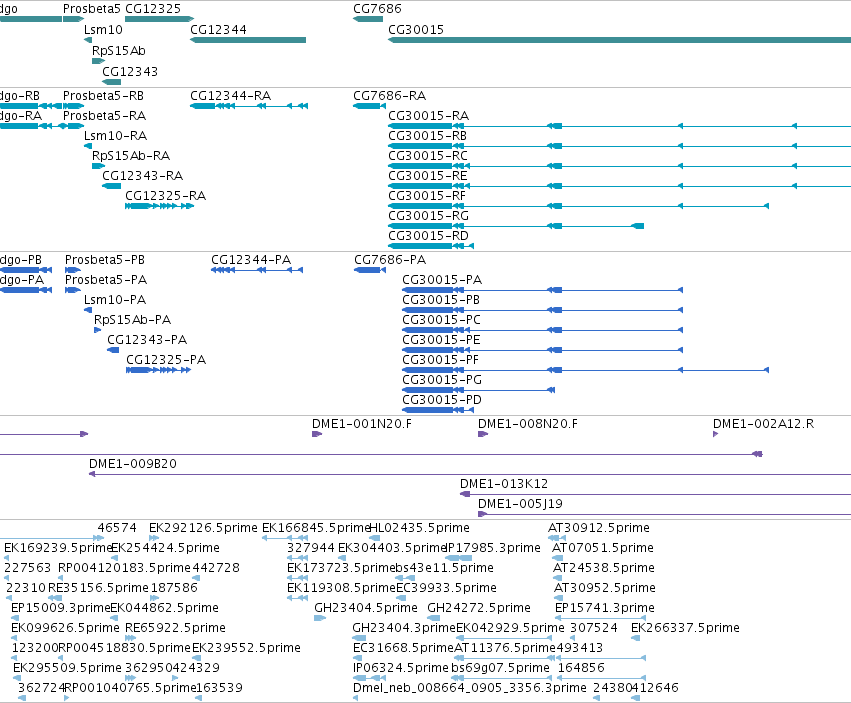Click transcript CG30015-RD
The width and height of the screenshot is (851, 703).
click(x=431, y=246)
